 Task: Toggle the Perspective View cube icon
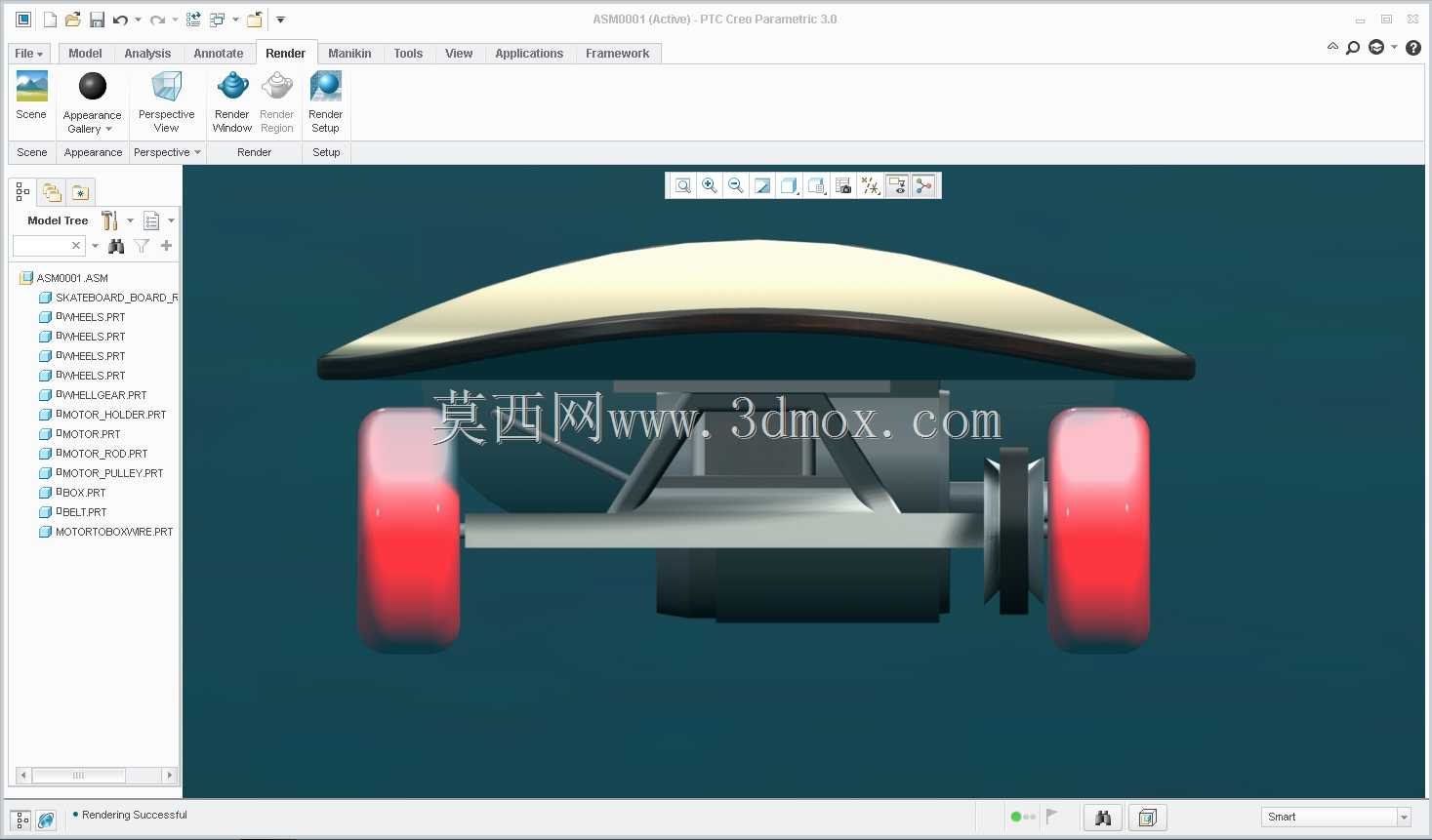click(167, 87)
